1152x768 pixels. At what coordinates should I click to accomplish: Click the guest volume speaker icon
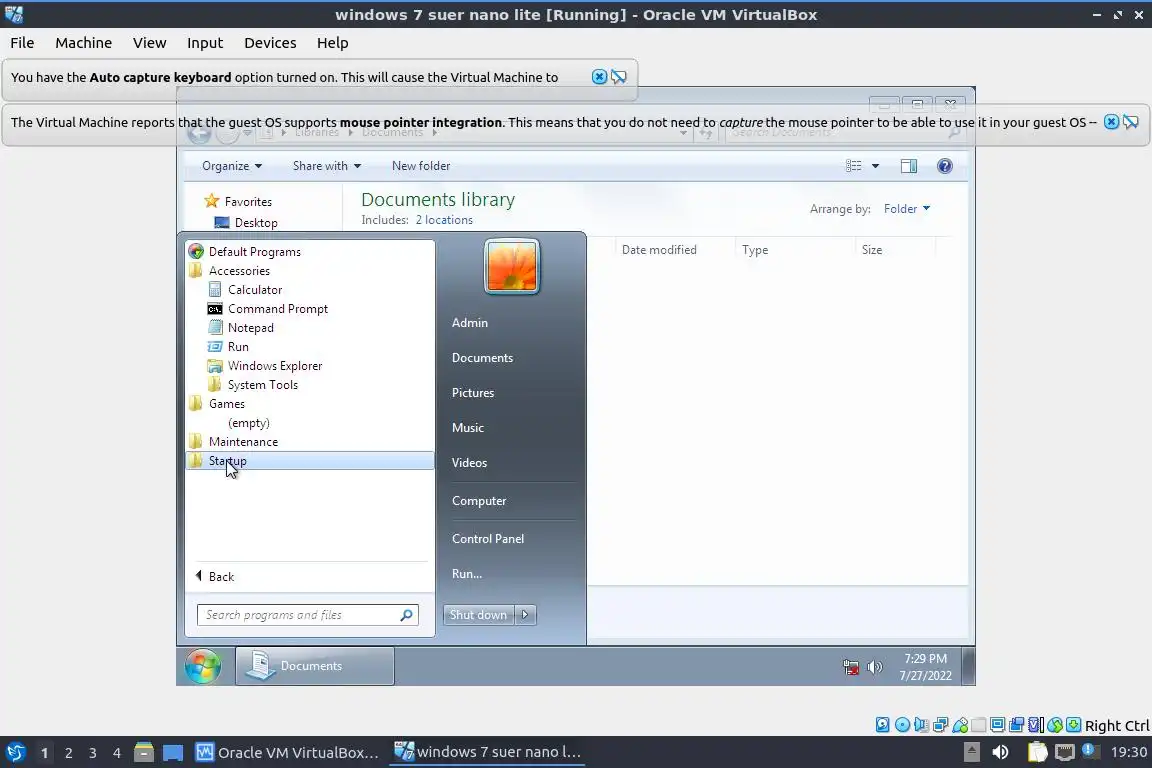coord(874,667)
